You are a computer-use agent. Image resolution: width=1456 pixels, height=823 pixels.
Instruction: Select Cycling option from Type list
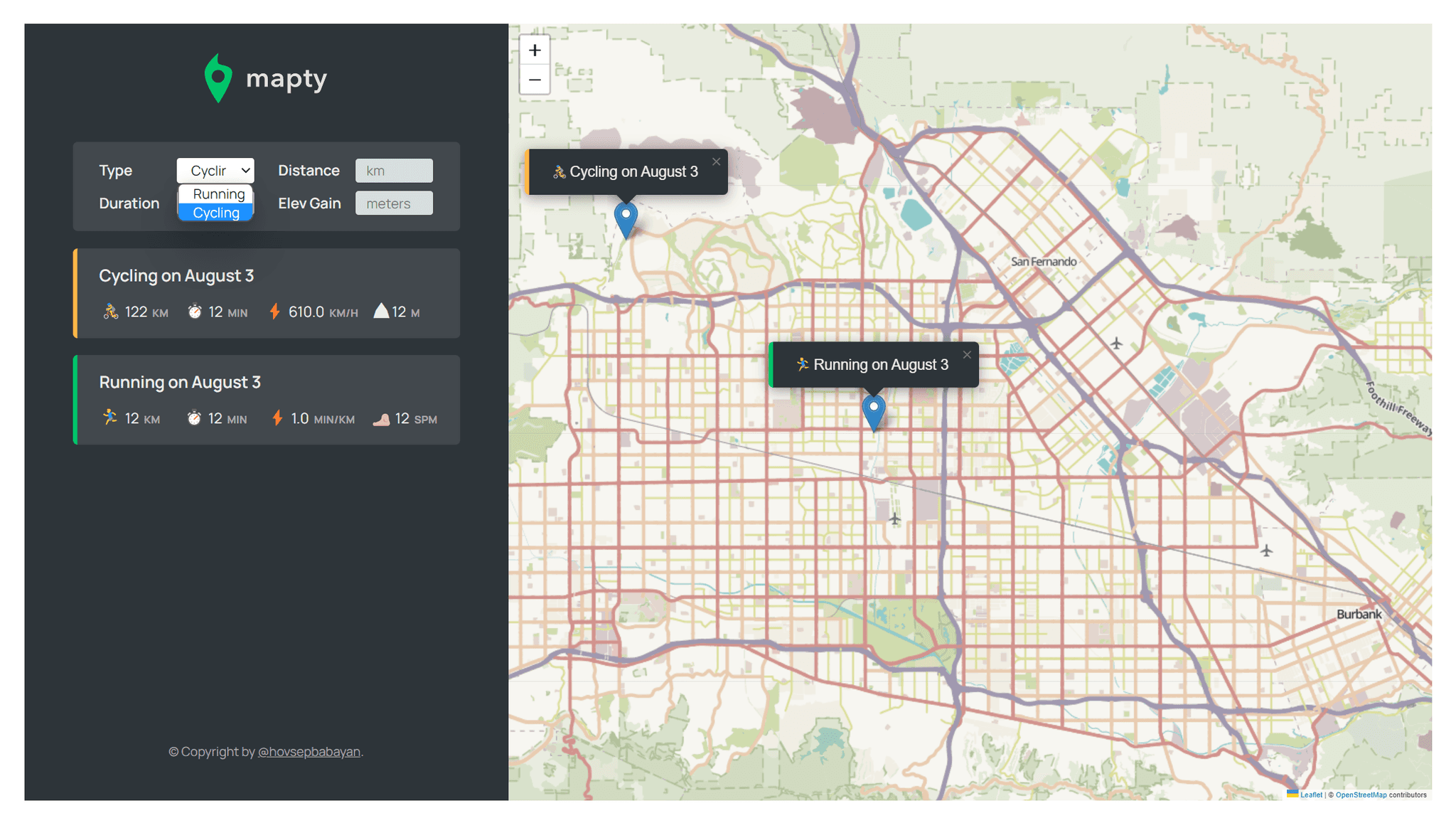(216, 213)
